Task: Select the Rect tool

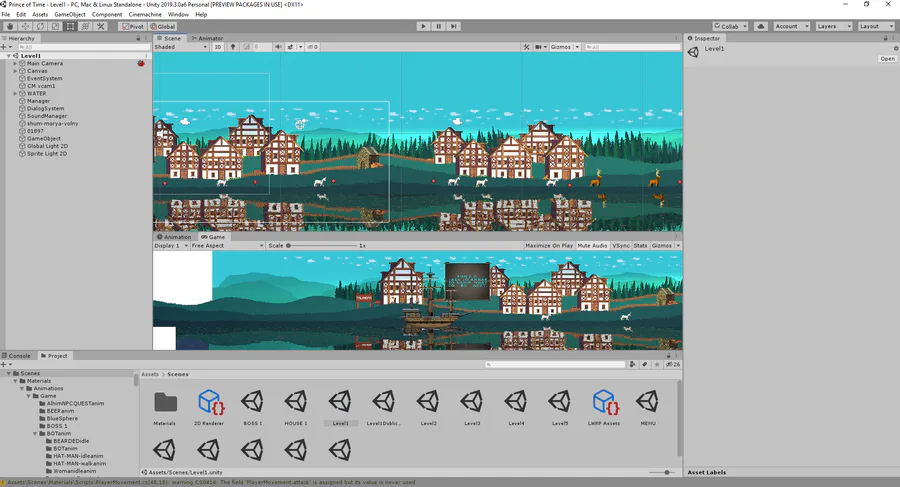Action: click(70, 26)
